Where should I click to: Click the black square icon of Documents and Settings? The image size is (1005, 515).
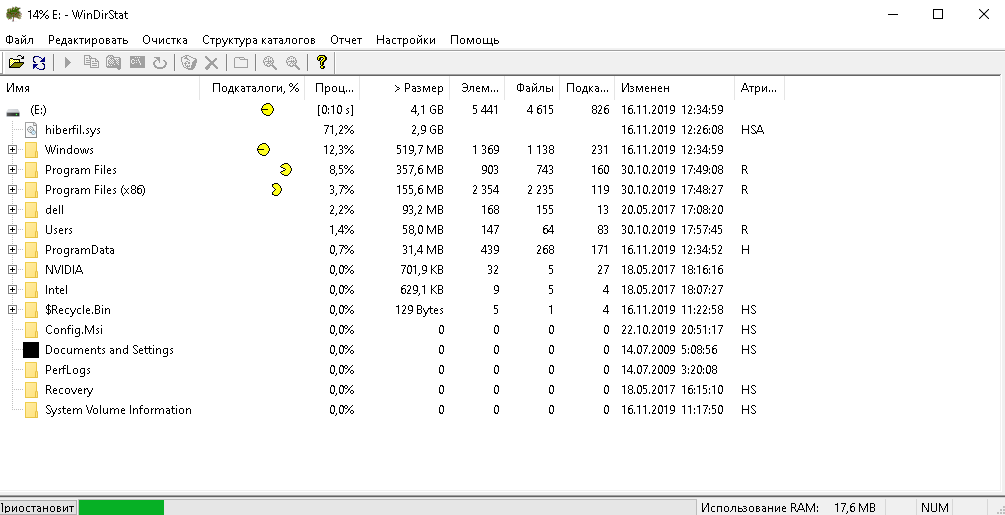click(x=31, y=350)
